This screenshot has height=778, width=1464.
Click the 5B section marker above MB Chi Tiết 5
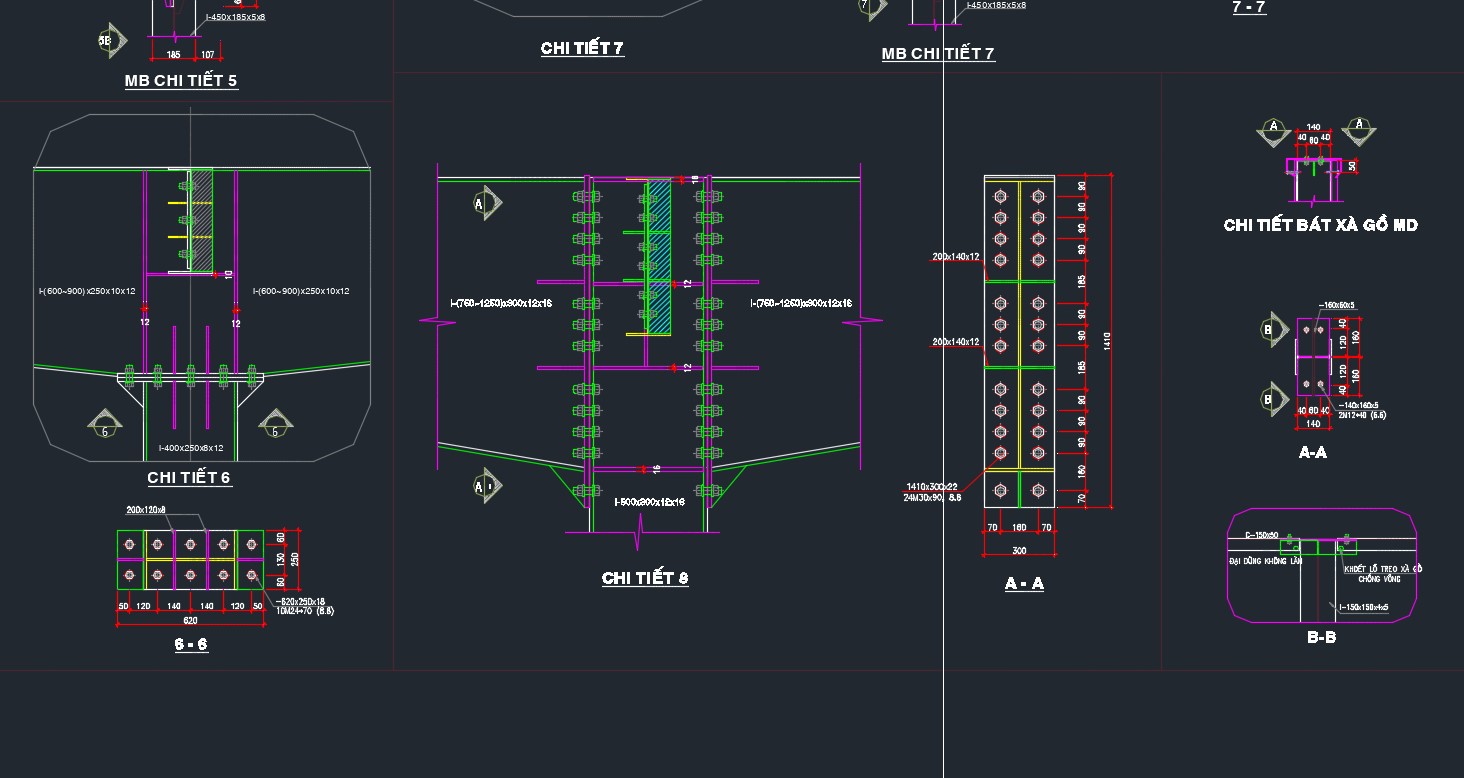point(109,41)
